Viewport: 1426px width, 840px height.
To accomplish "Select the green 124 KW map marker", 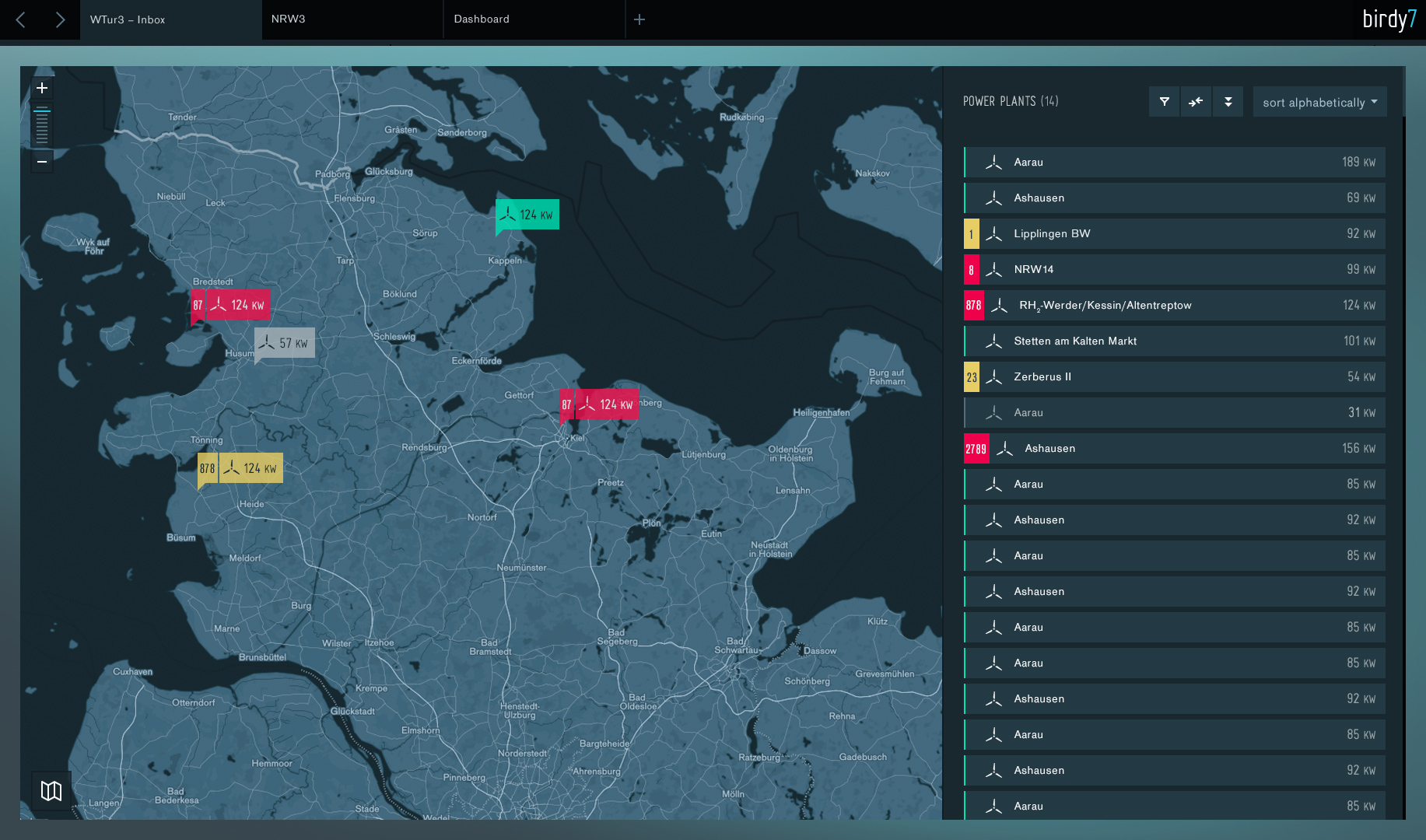I will pyautogui.click(x=527, y=215).
